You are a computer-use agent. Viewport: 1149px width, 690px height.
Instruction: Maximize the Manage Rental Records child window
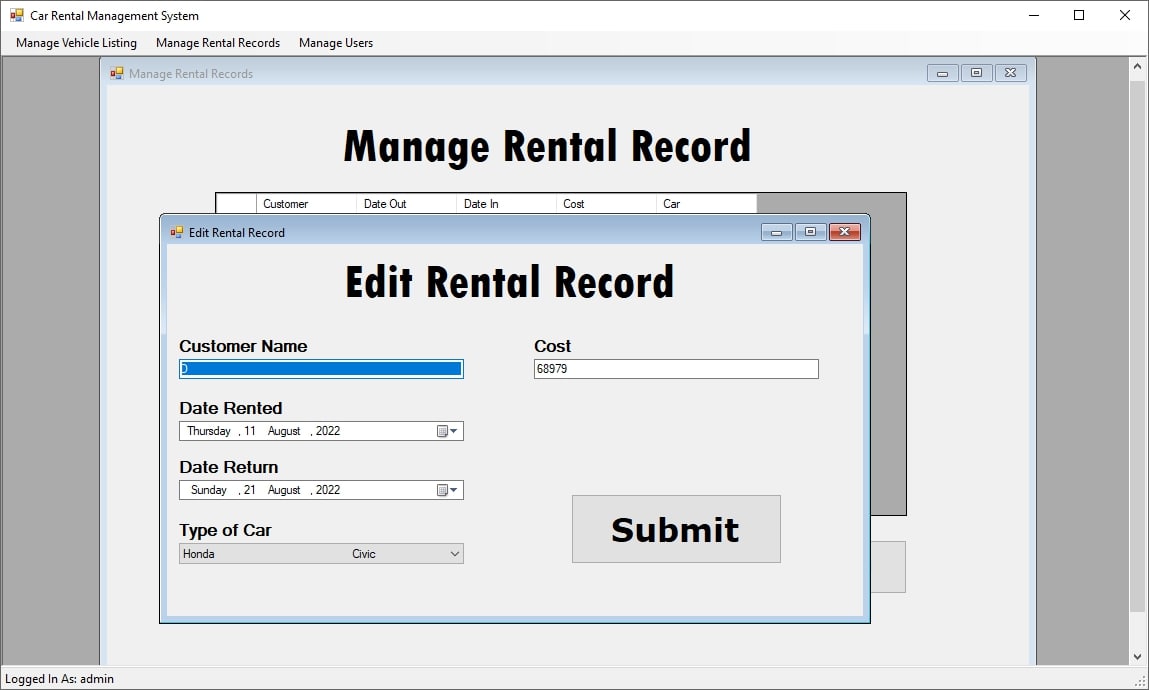click(x=976, y=73)
